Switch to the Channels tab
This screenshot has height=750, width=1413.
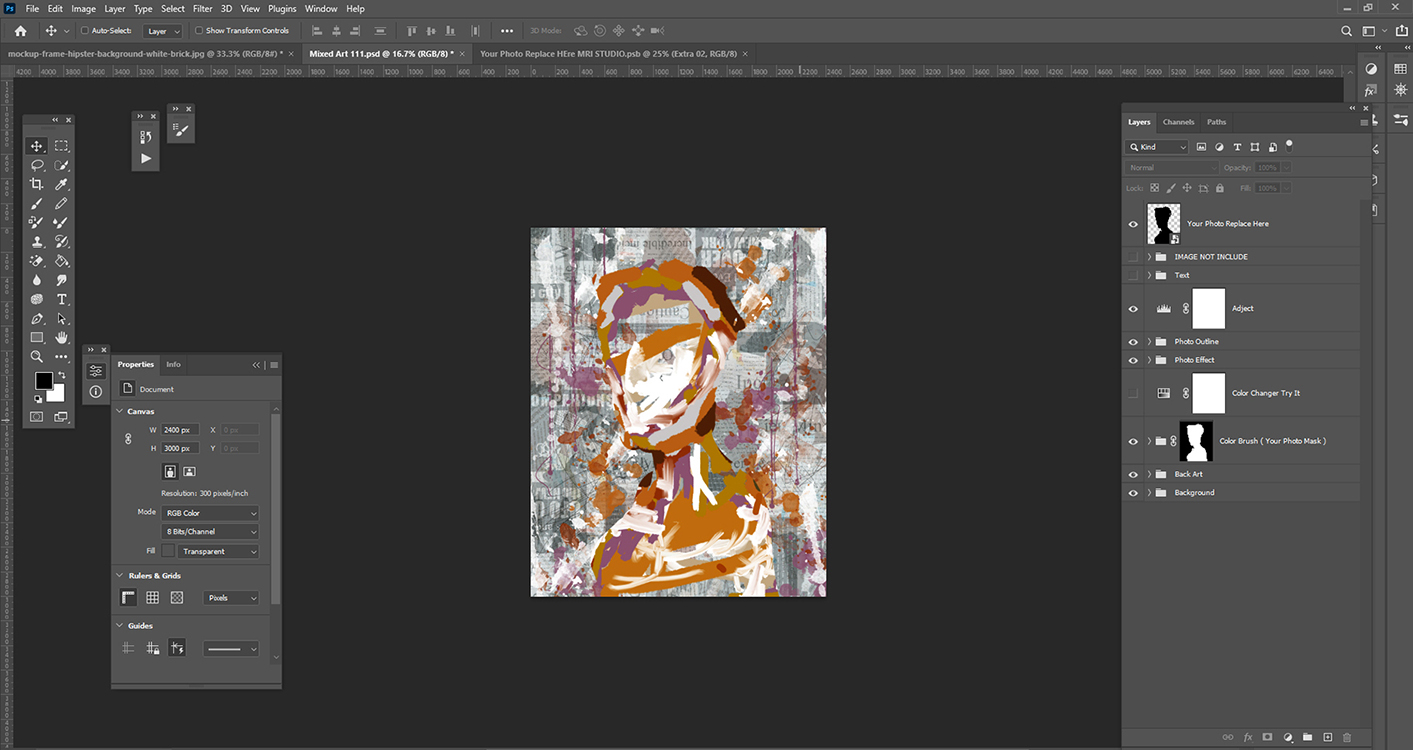pos(1178,122)
